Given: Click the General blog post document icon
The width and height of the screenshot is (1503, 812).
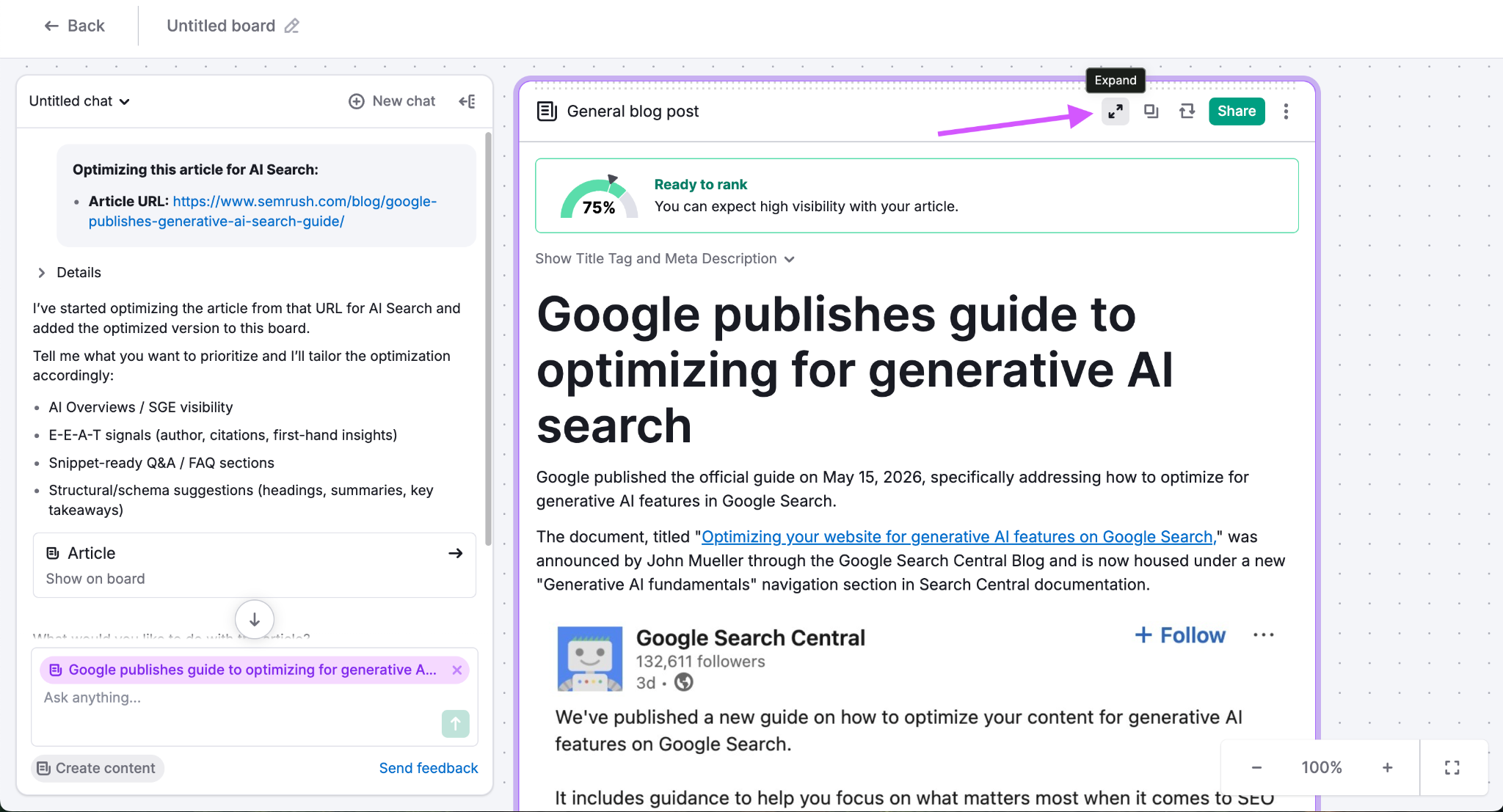Looking at the screenshot, I should pyautogui.click(x=547, y=111).
